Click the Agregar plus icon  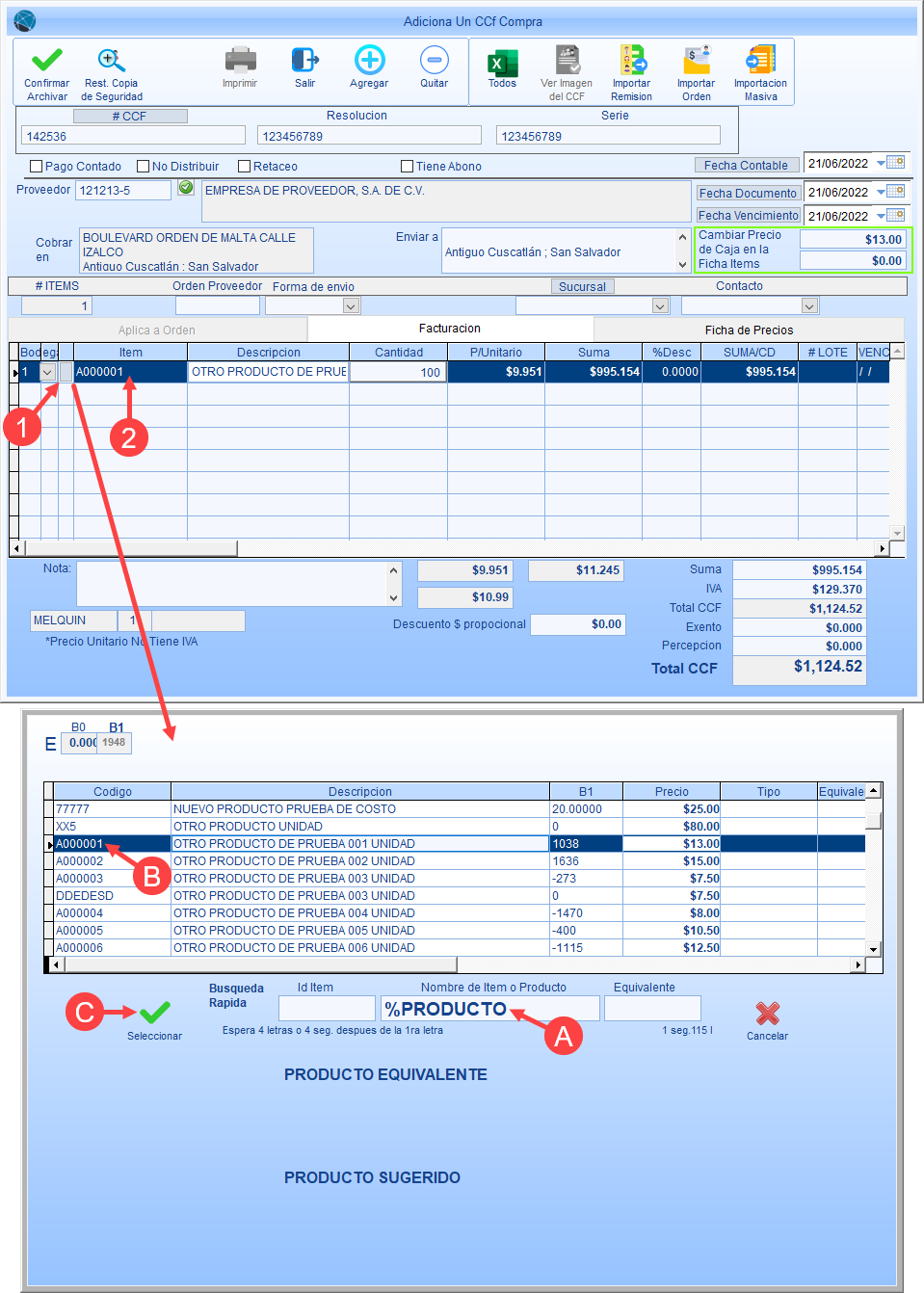tap(369, 61)
